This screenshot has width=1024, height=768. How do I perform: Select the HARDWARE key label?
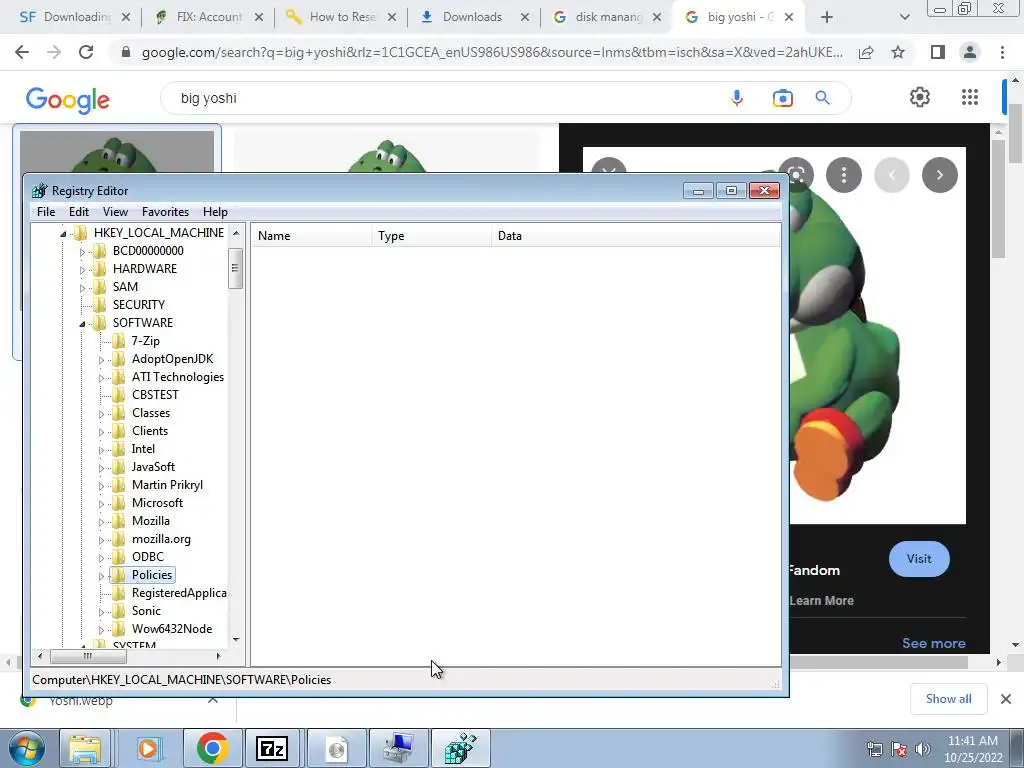click(144, 268)
